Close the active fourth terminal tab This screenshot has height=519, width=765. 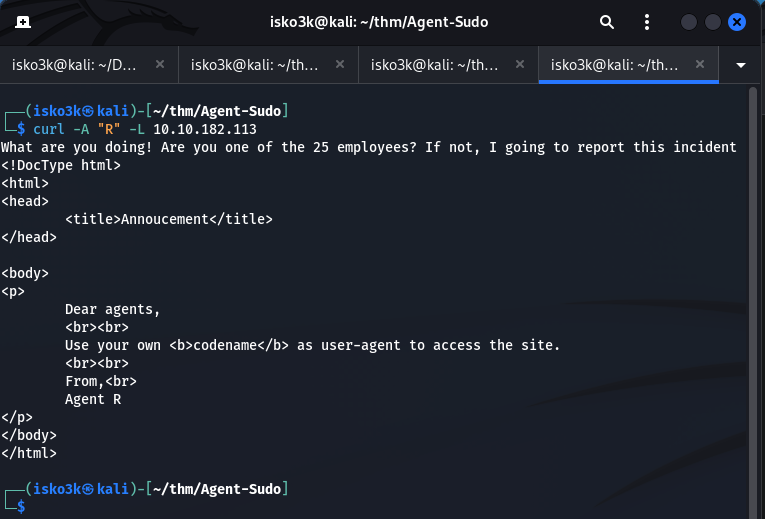(x=699, y=64)
